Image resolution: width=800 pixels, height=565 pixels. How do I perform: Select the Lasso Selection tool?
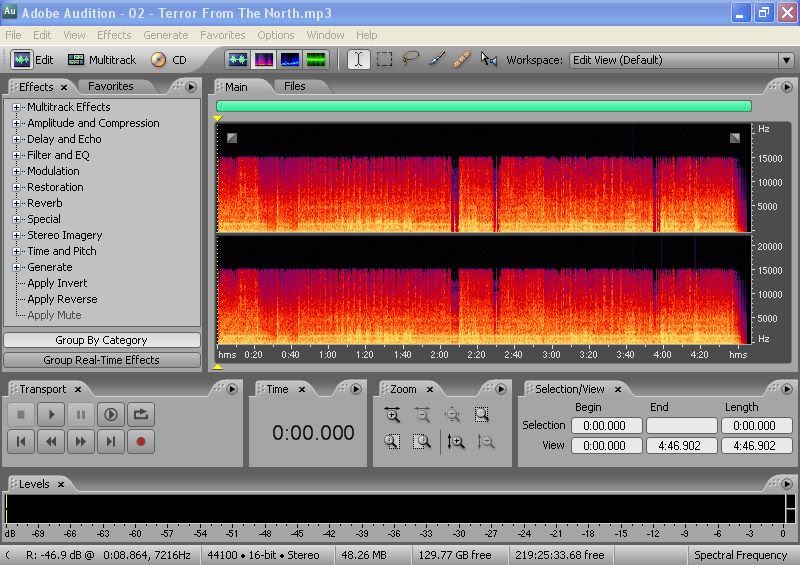pyautogui.click(x=411, y=59)
